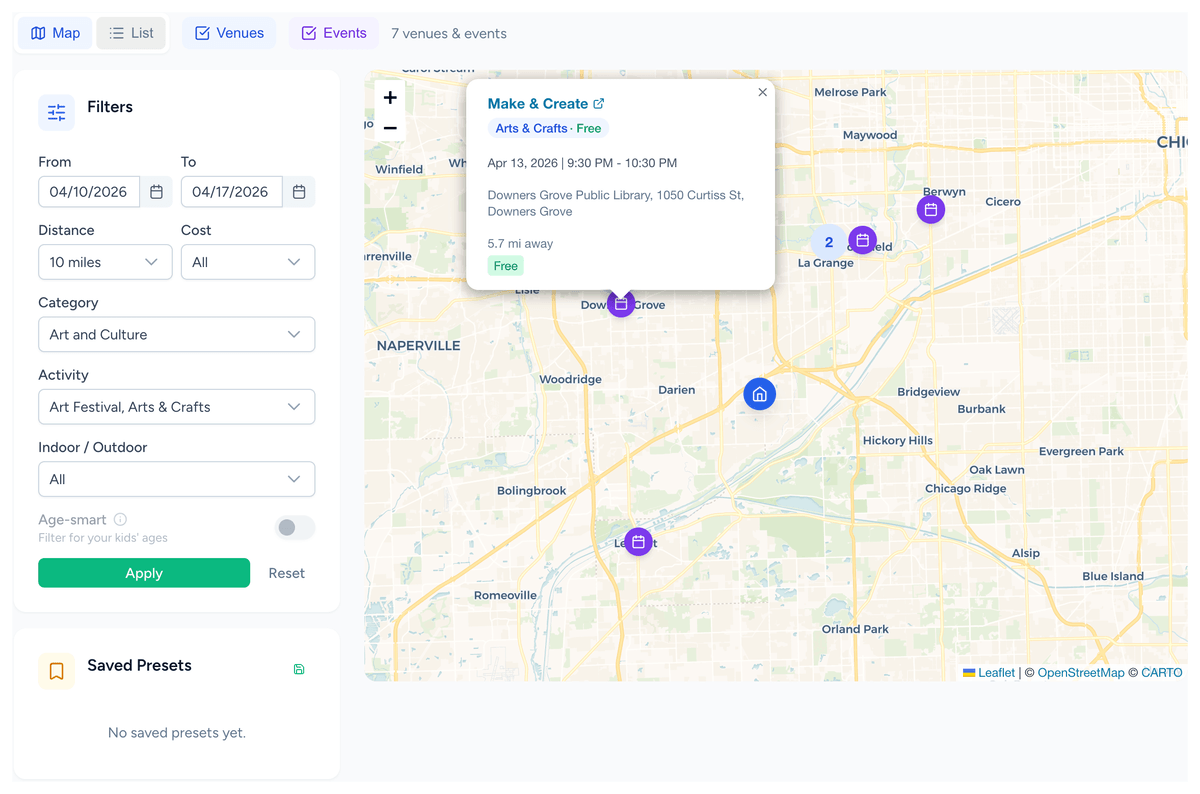Show Age-smart info tooltip icon
The width and height of the screenshot is (1200, 794).
tap(120, 519)
